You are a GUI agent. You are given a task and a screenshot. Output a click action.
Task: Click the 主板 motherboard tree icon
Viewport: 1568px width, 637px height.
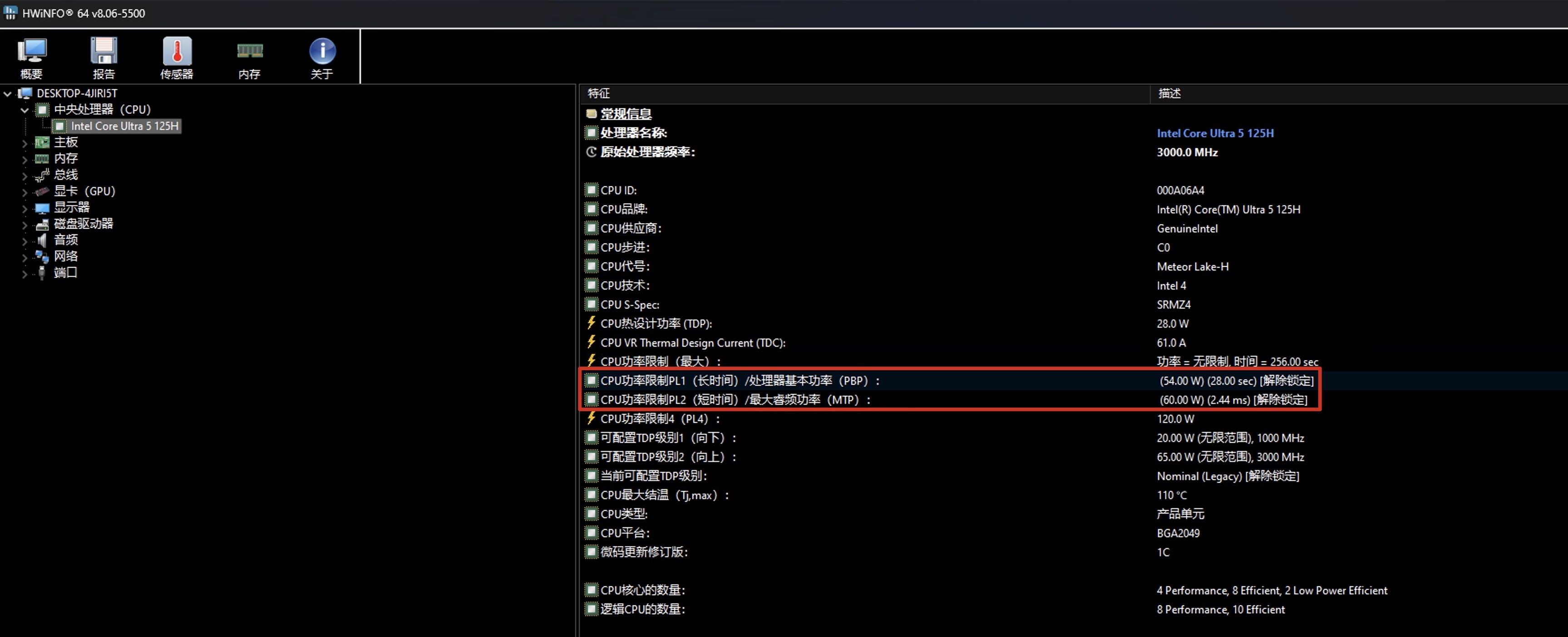[42, 142]
